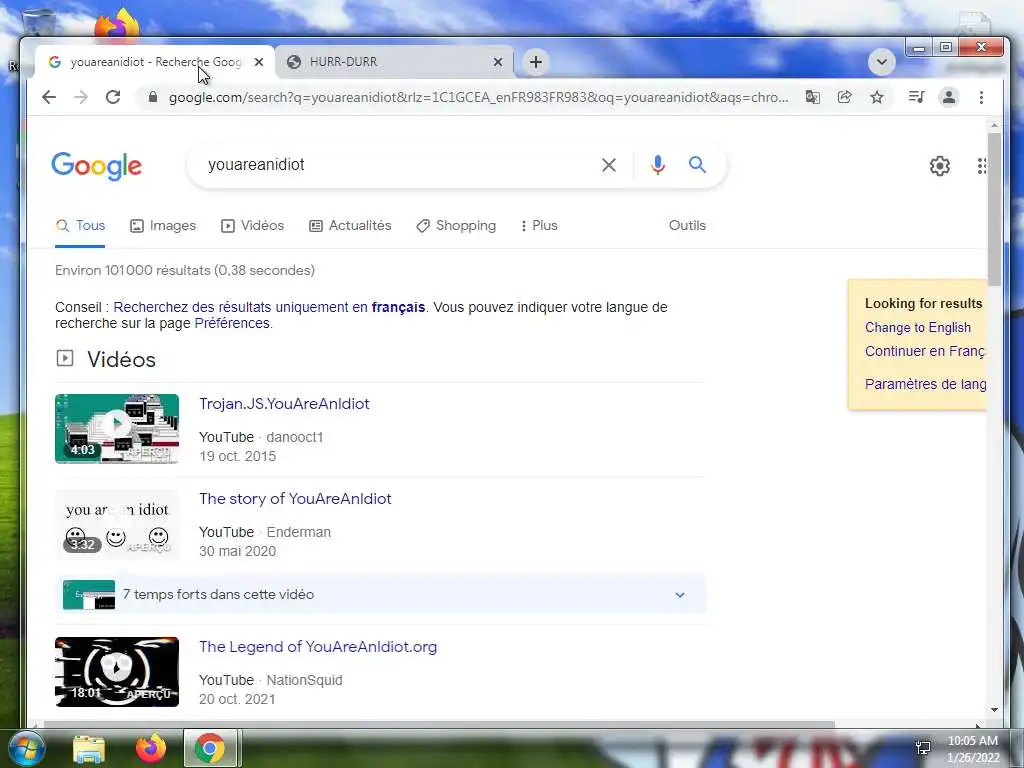Screen dimensions: 1024x768
Task: Select the Tous results tab
Action: 80,225
